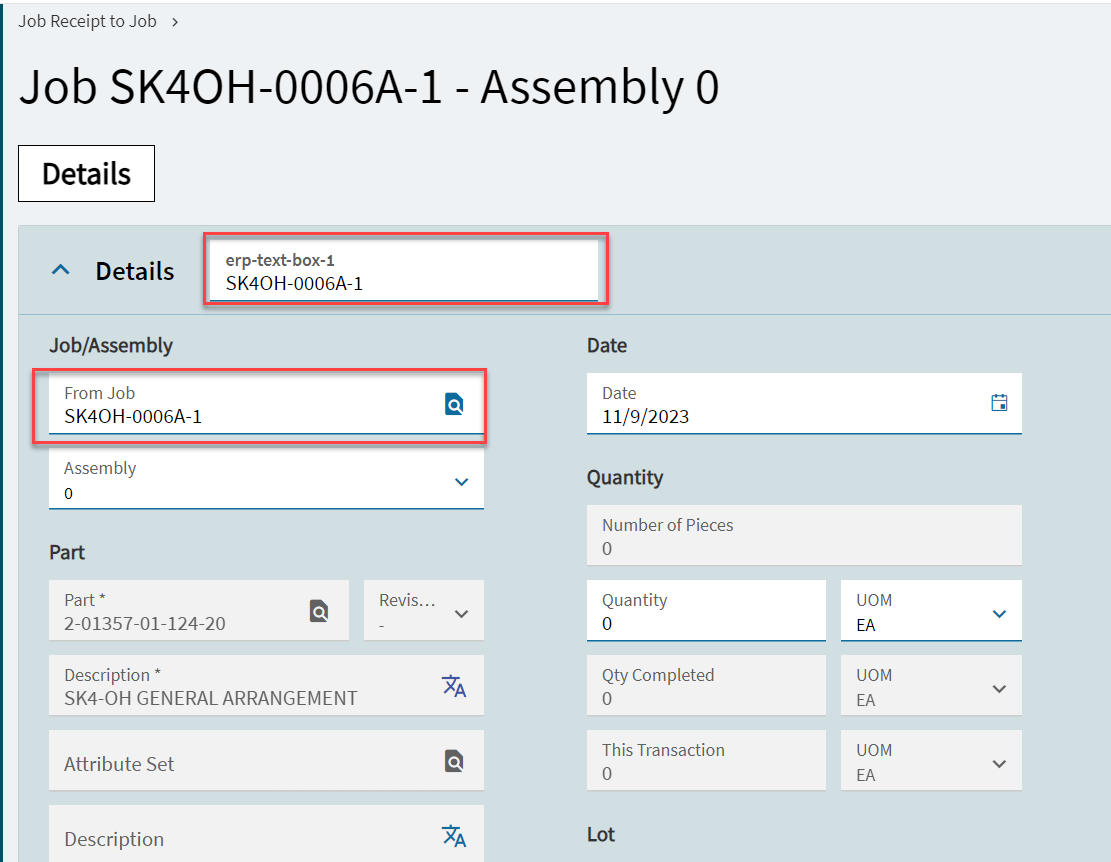Open the Revision dropdown

coord(461,613)
